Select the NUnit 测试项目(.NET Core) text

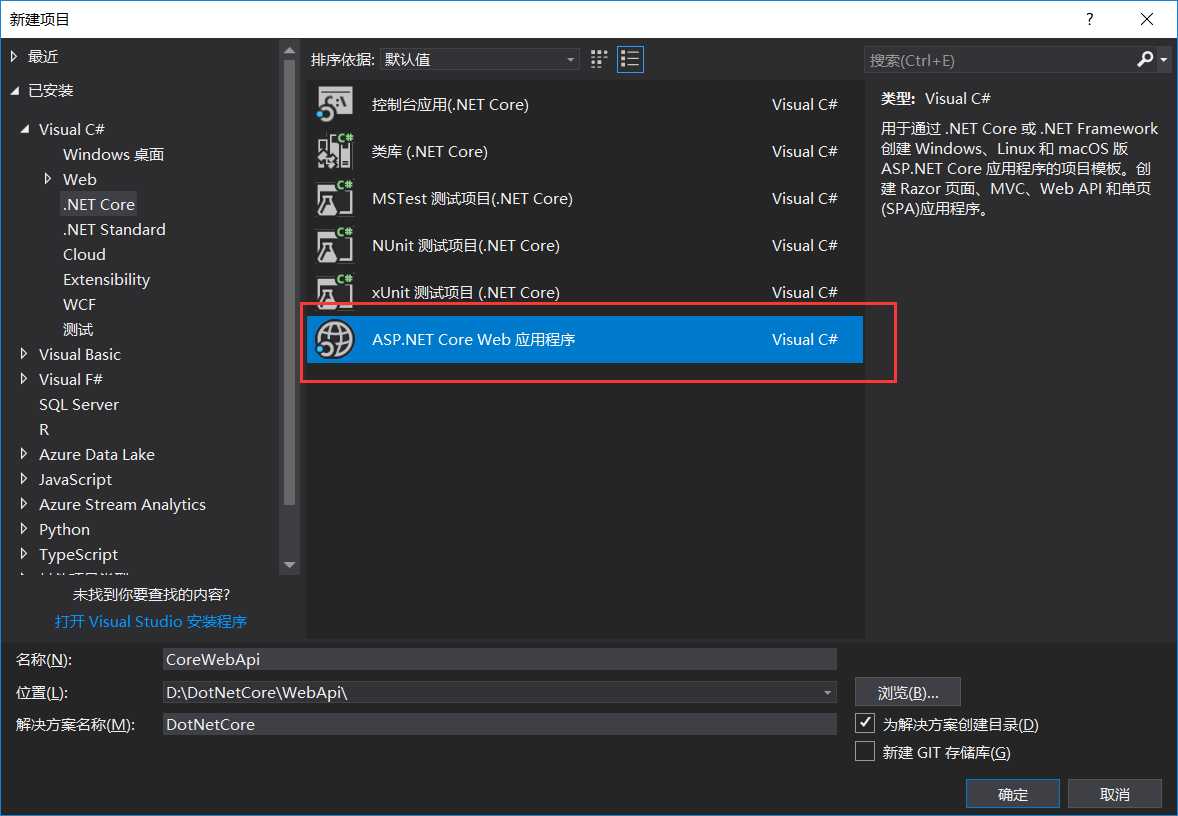[x=466, y=246]
